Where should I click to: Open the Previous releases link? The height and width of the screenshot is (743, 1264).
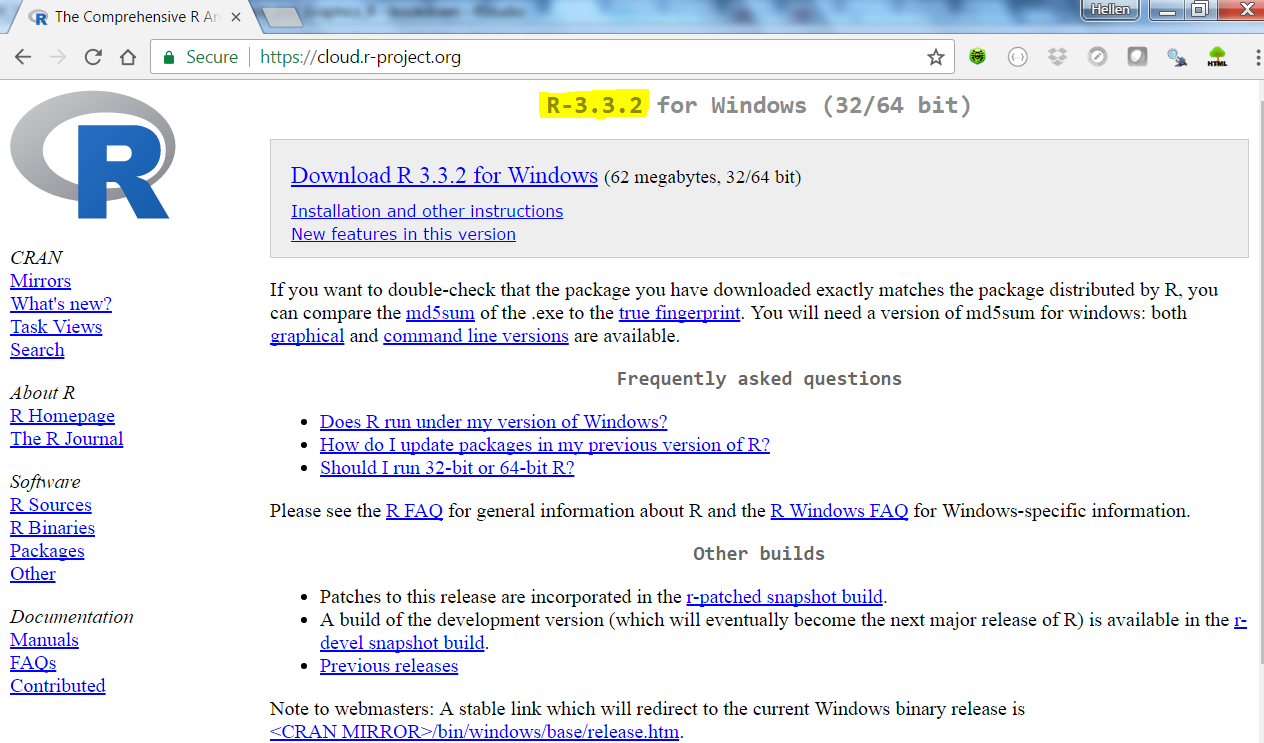[x=389, y=666]
